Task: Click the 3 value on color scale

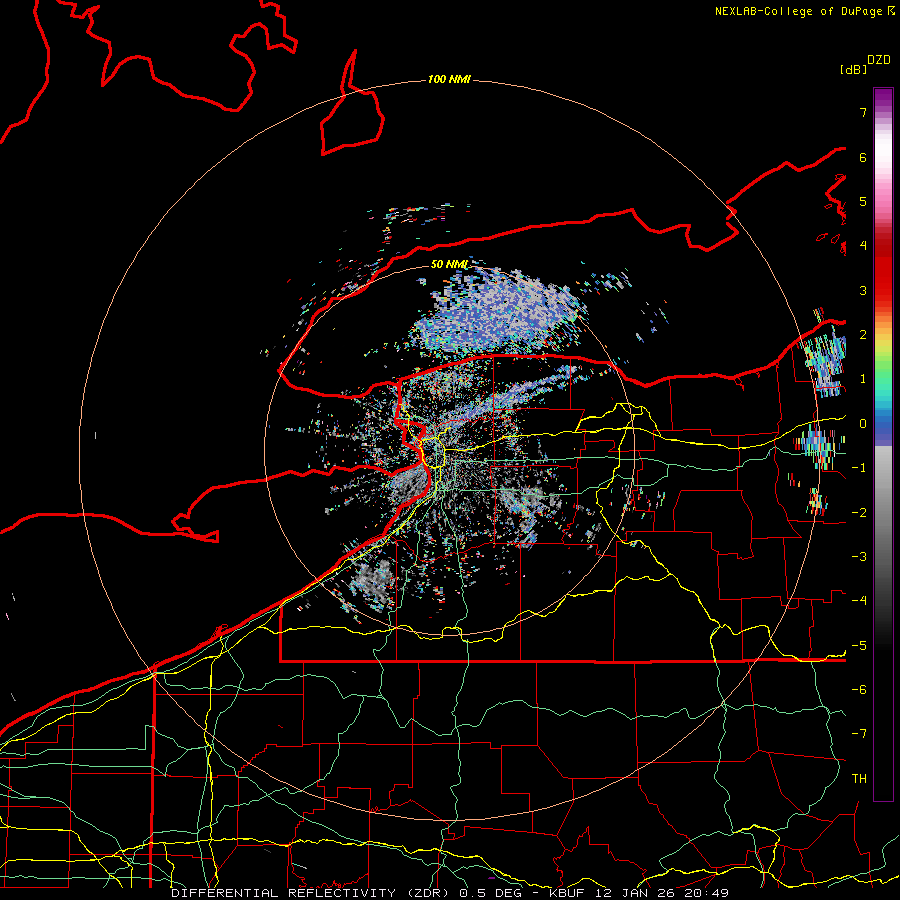Action: pos(863,290)
